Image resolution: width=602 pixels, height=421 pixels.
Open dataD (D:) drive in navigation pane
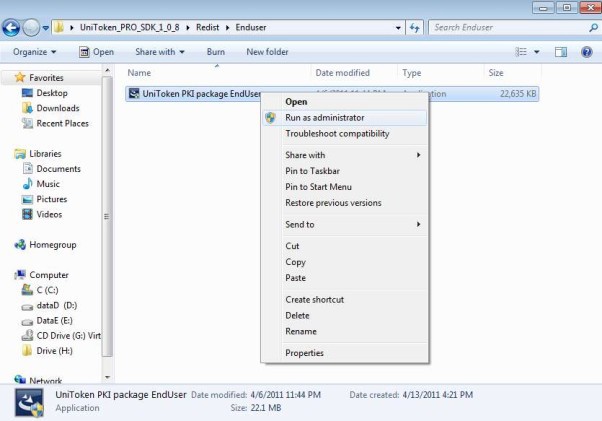click(x=56, y=305)
